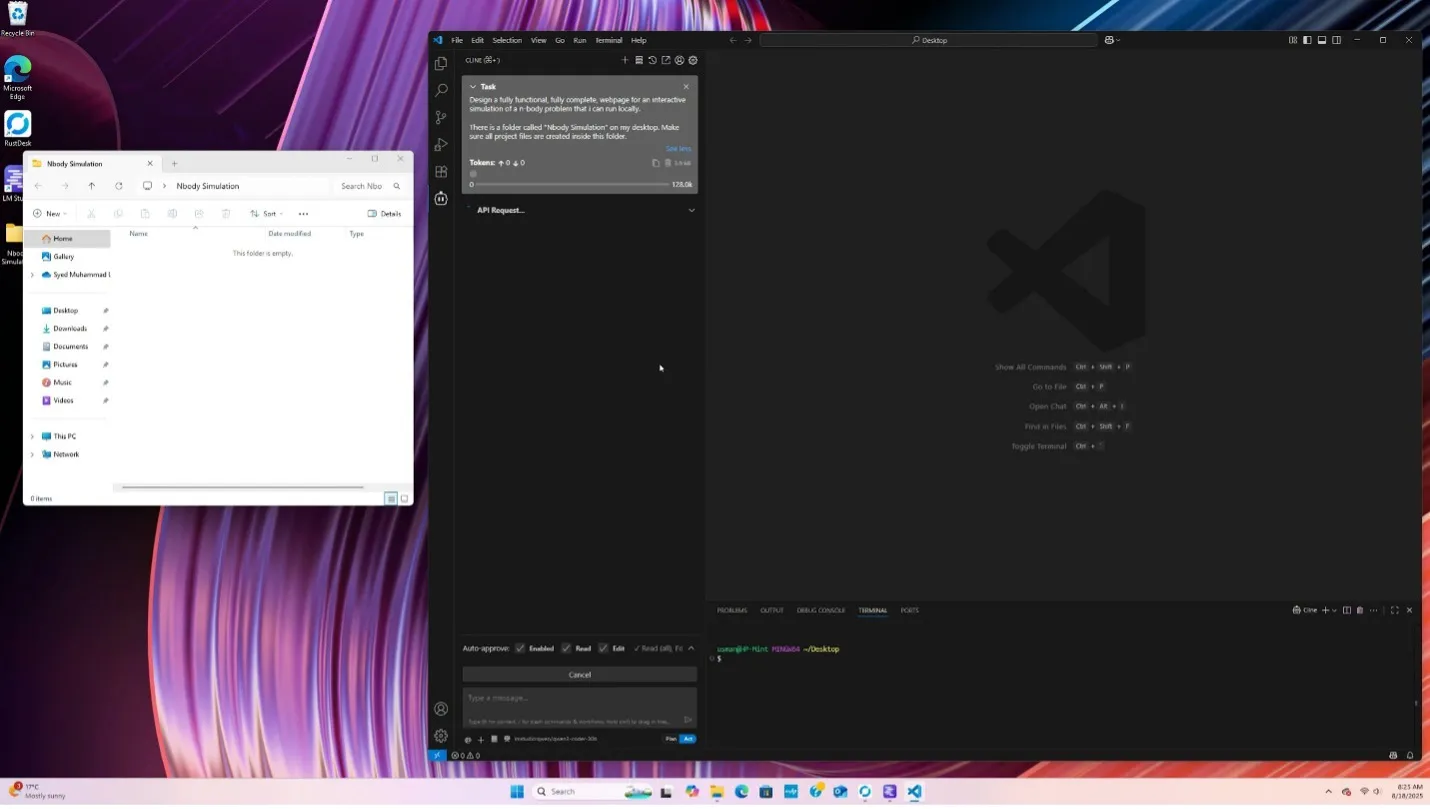
Task: Click the Cline robot icon in activity bar
Action: [x=441, y=199]
